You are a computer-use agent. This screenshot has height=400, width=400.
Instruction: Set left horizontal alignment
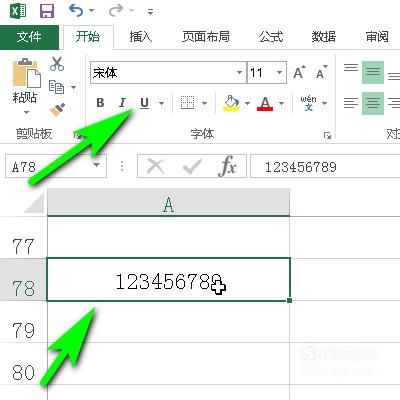351,103
